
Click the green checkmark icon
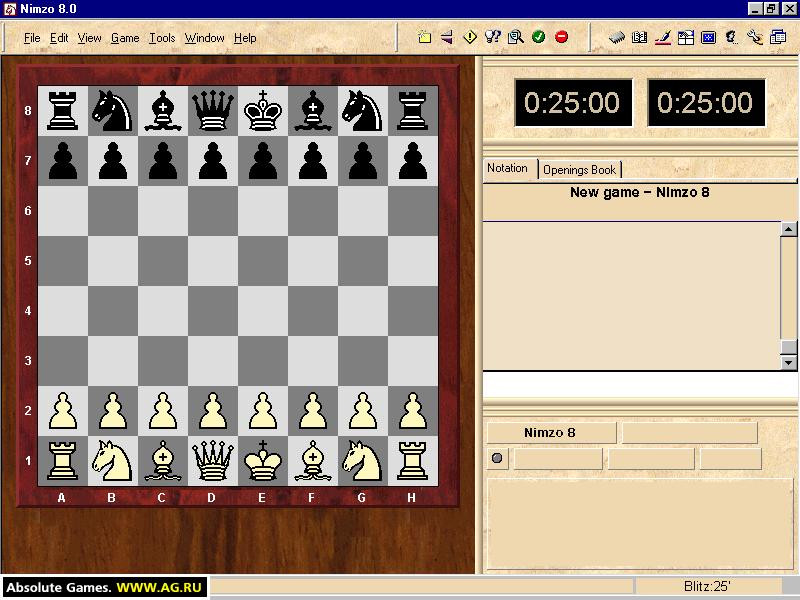538,37
